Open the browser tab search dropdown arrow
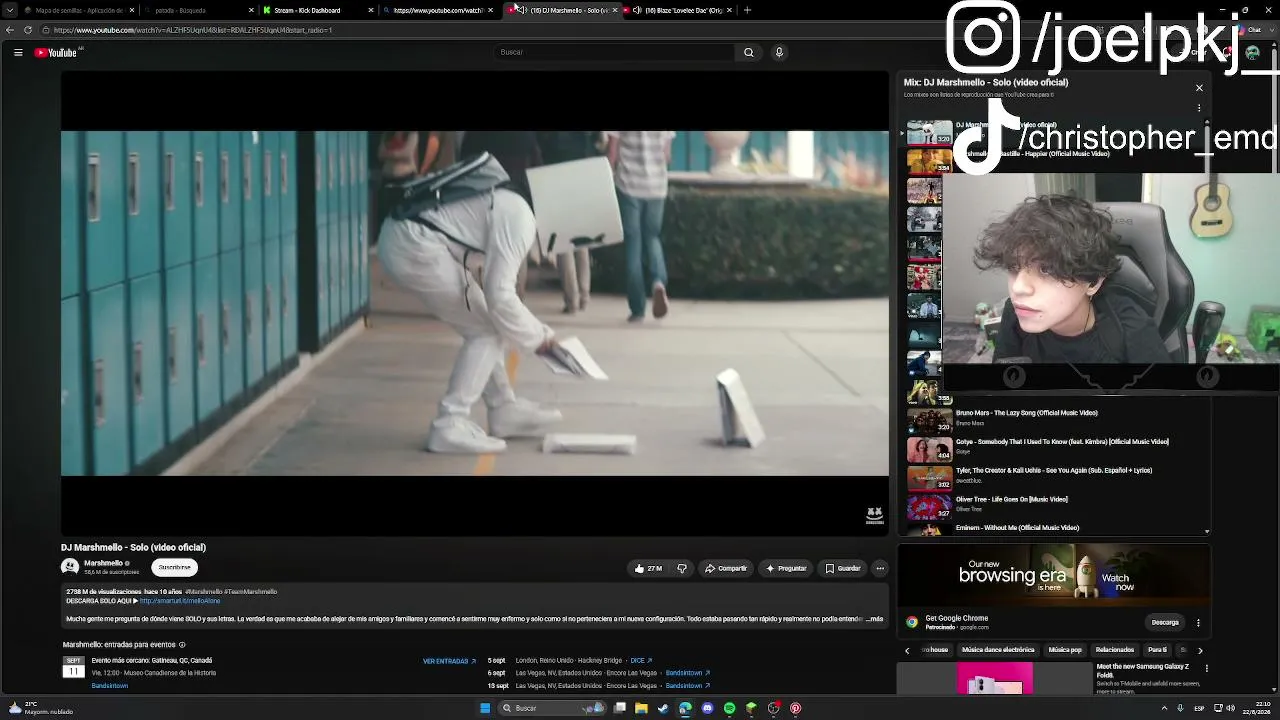This screenshot has width=1280, height=720. (x=10, y=10)
